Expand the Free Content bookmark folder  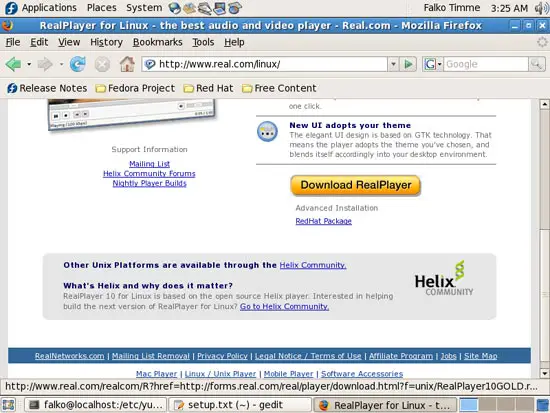(279, 88)
